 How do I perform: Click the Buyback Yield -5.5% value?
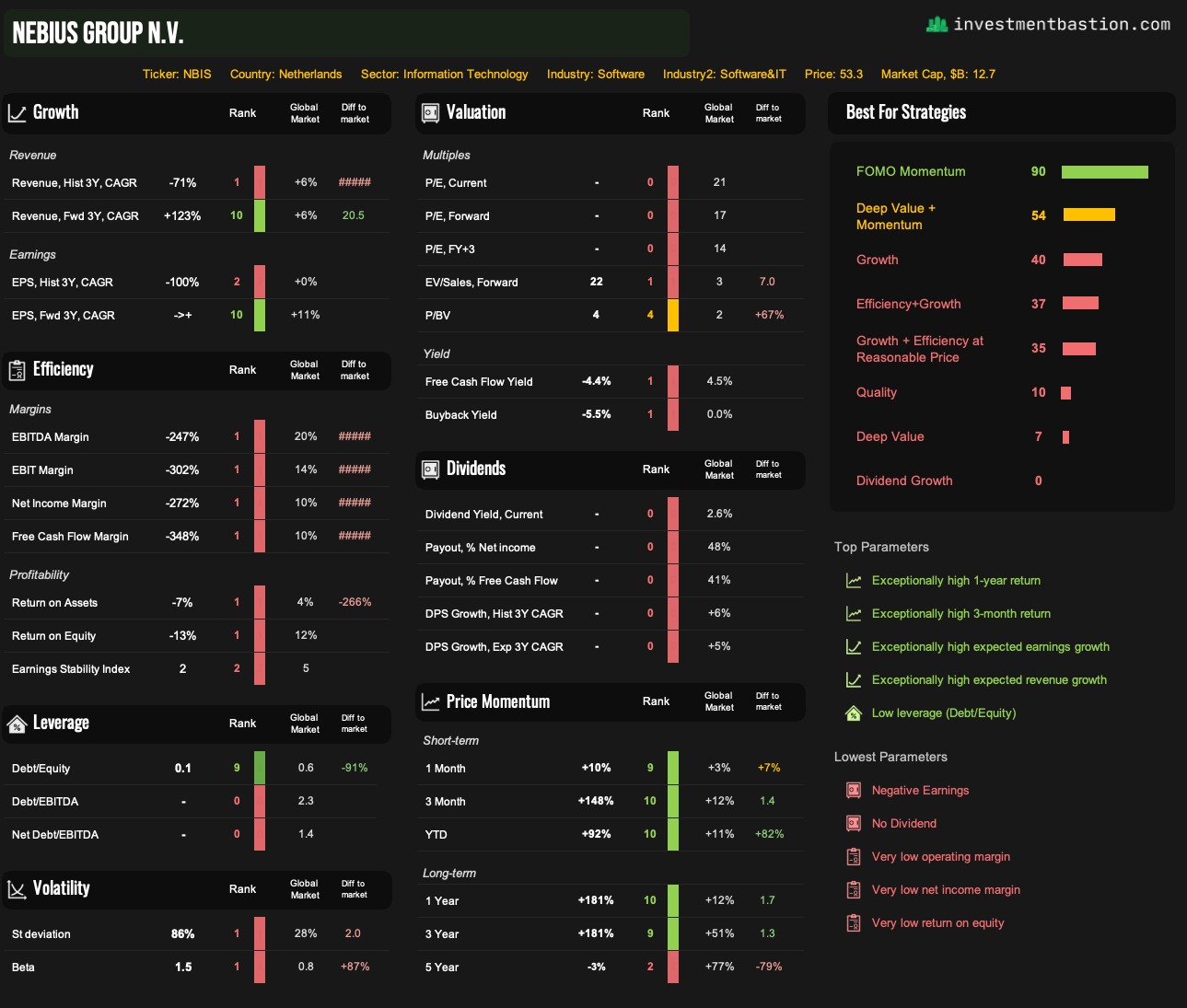pos(597,415)
